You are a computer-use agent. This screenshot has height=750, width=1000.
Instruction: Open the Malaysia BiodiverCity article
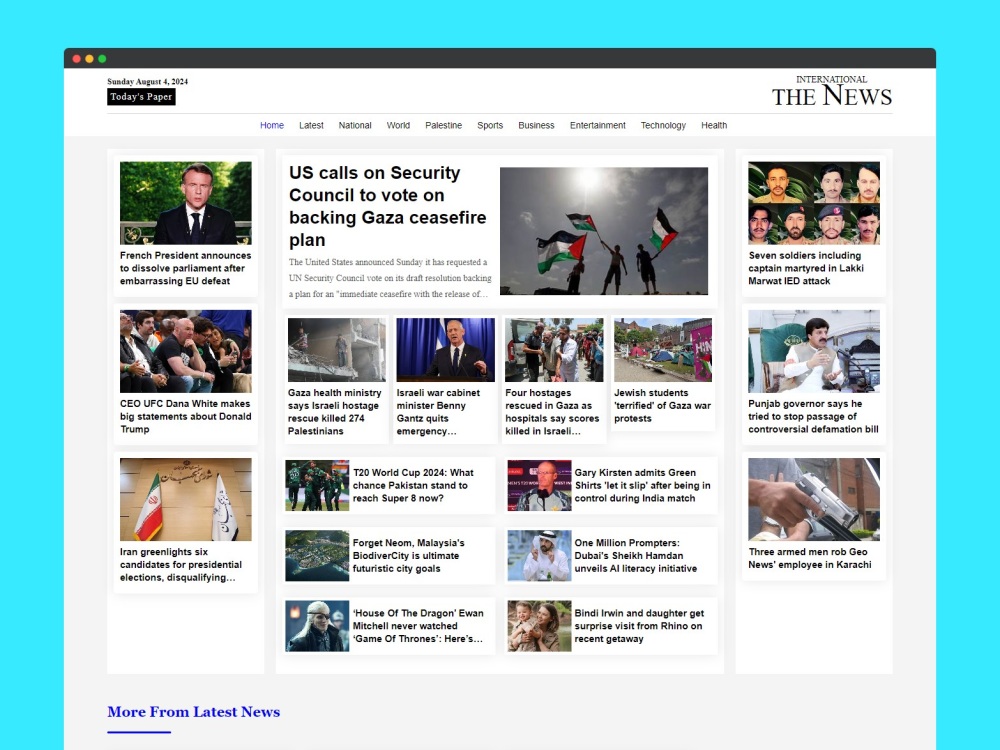409,555
